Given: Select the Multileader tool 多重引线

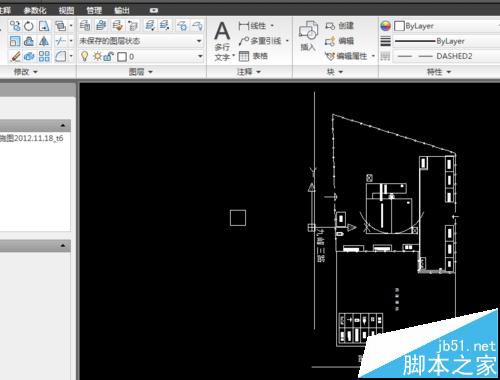Looking at the screenshot, I should [260, 41].
